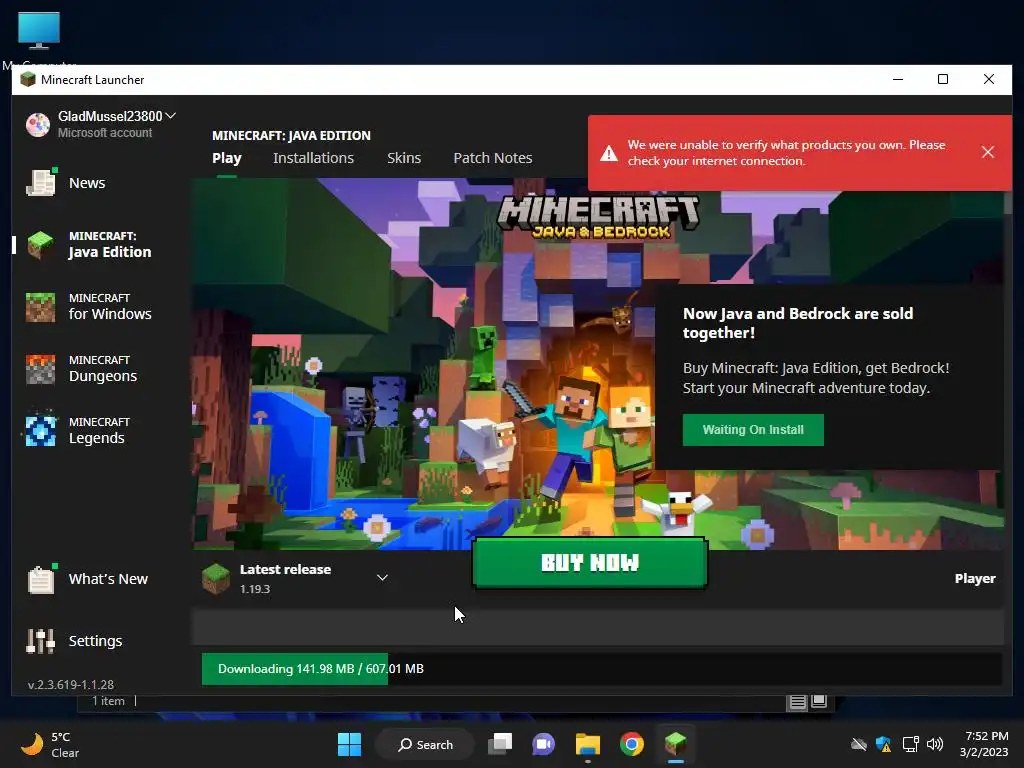The image size is (1024, 768).
Task: Click the Player label
Action: [975, 579]
